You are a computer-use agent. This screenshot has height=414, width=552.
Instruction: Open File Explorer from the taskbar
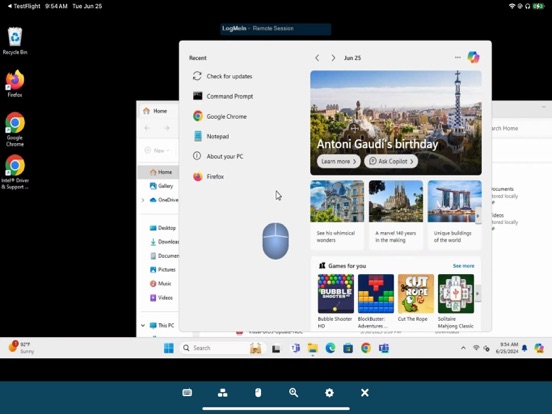tap(312, 348)
